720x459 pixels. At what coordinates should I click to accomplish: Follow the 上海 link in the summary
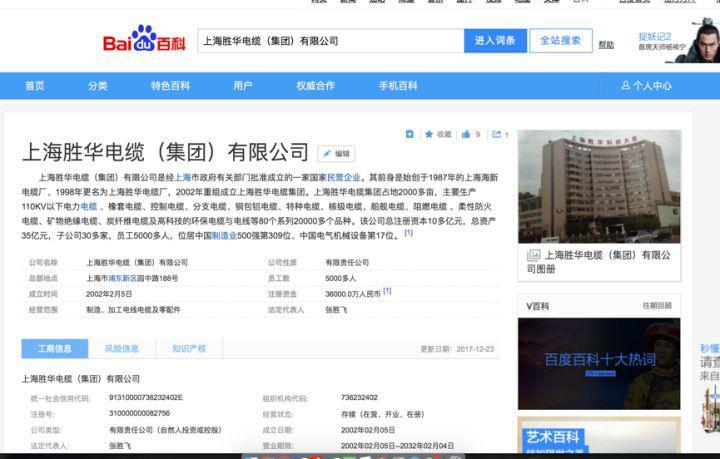click(182, 177)
